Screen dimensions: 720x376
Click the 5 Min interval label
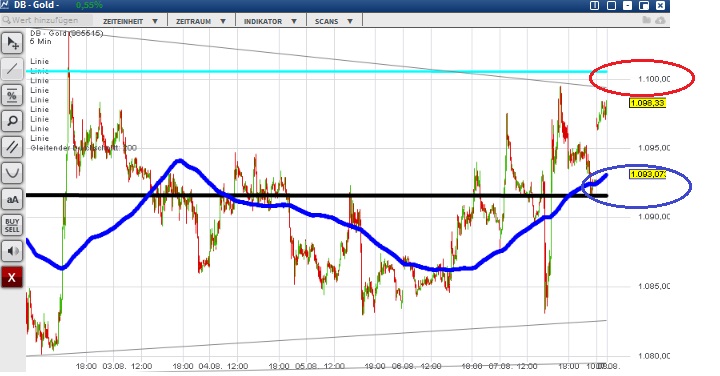[41, 41]
